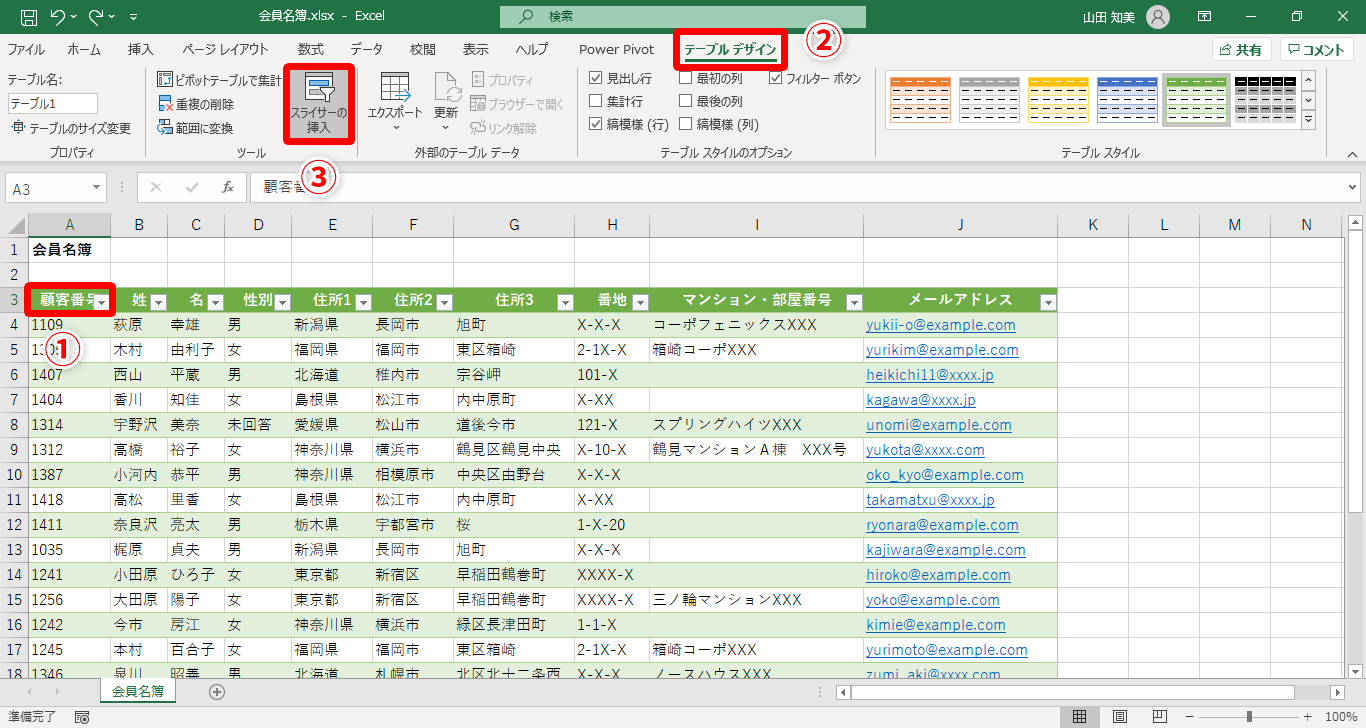The width and height of the screenshot is (1366, 728).
Task: Switch to Page Layout view icon
Action: tap(1120, 717)
